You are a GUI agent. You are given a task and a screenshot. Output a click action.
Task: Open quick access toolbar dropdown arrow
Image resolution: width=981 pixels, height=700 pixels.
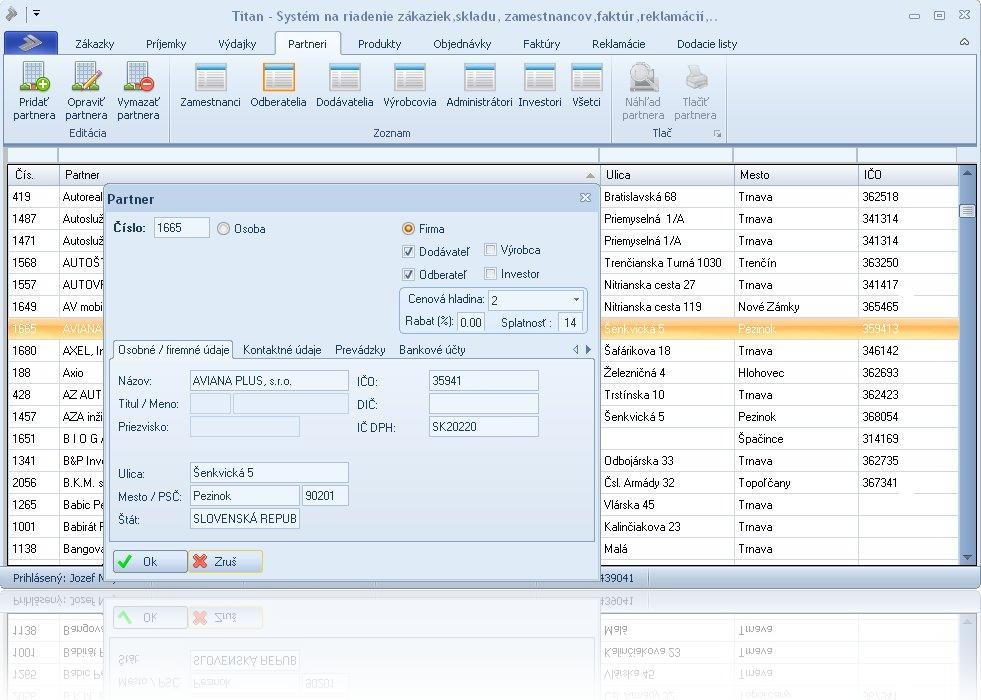tap(36, 13)
